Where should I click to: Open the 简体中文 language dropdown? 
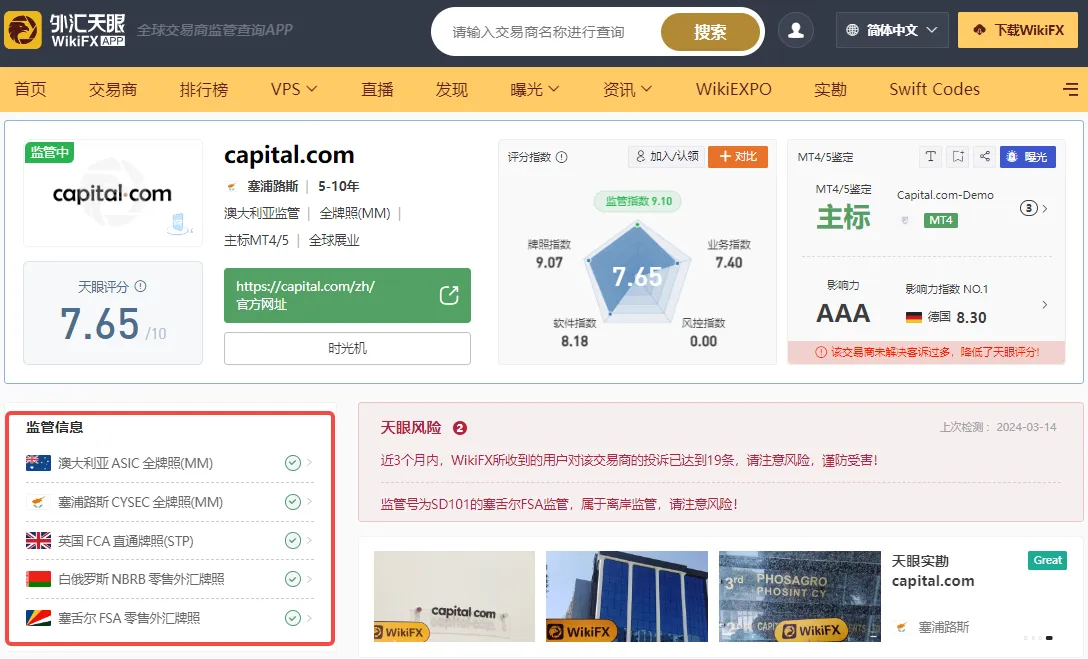[892, 31]
